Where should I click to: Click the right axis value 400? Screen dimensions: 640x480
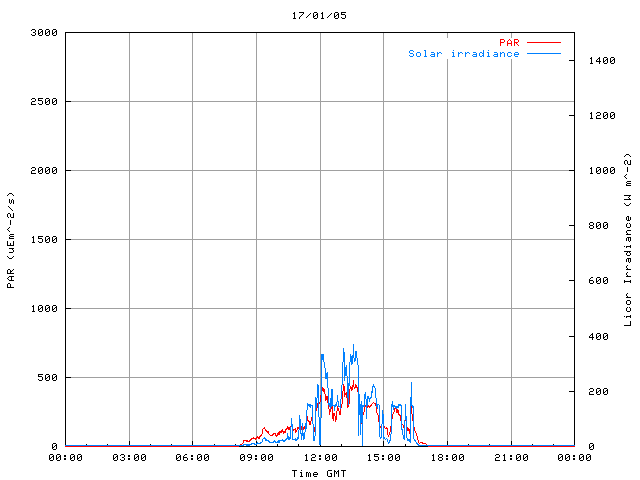tap(598, 337)
